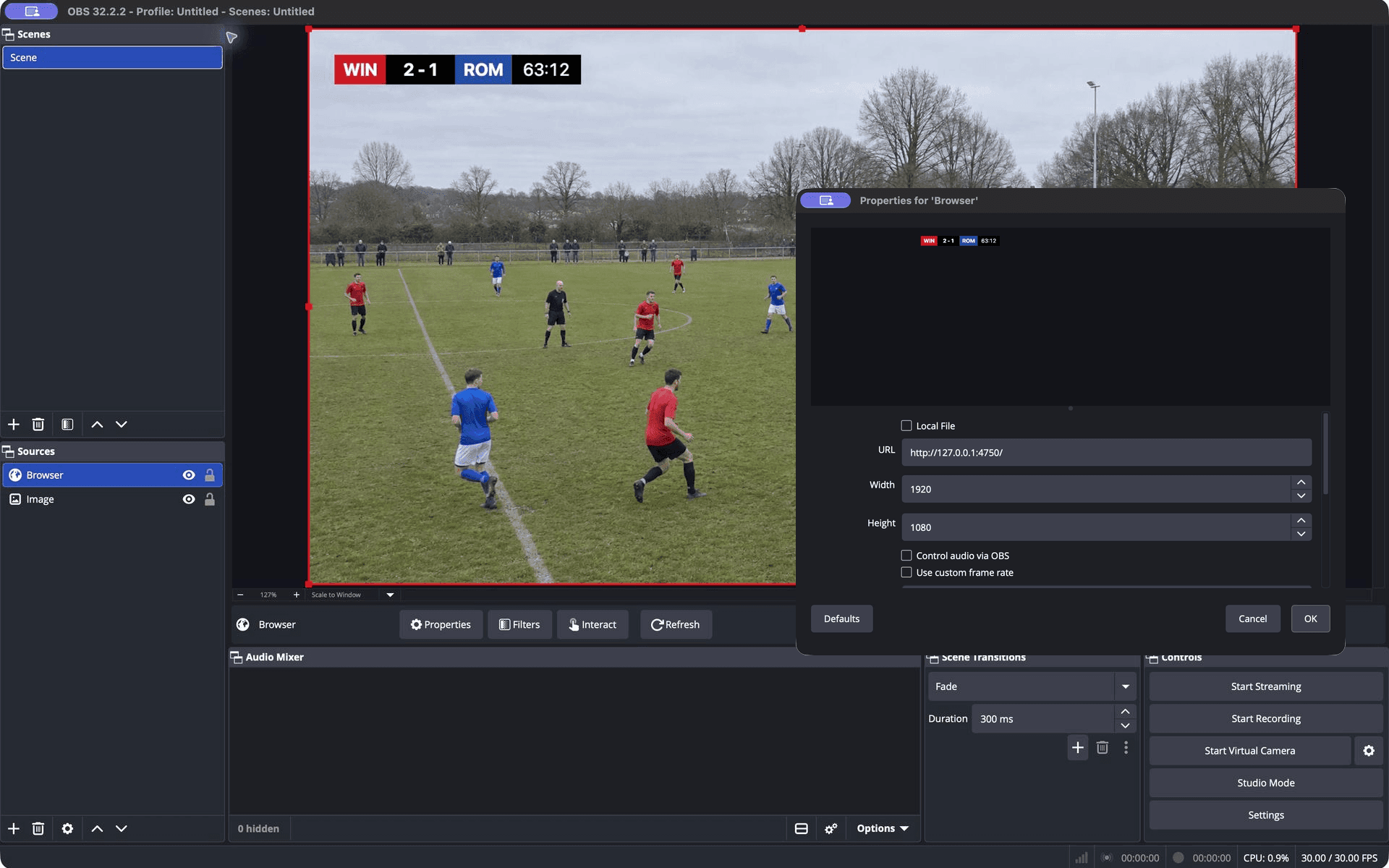This screenshot has height=868, width=1389.
Task: Open audio mixer Options dropdown
Action: point(883,828)
